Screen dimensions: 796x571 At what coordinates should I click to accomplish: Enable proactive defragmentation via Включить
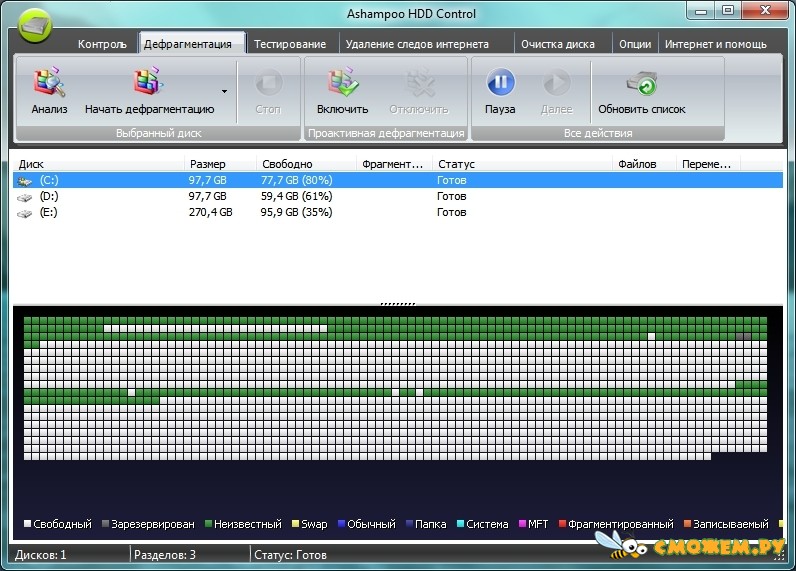click(343, 82)
